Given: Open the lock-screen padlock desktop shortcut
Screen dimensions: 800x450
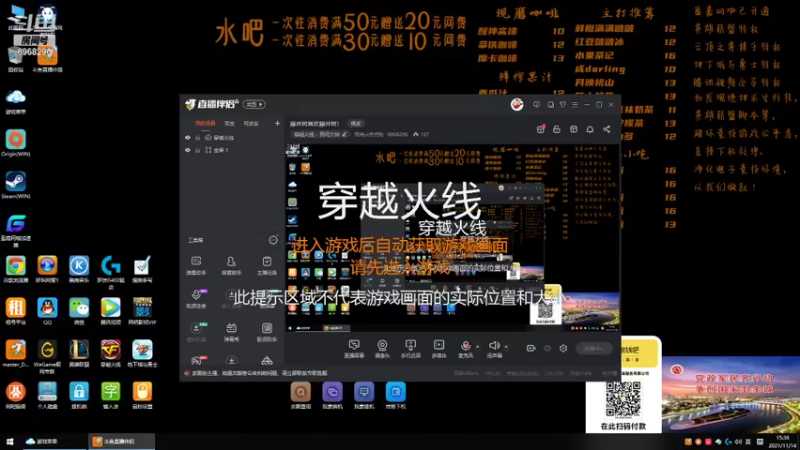Looking at the screenshot, I should [79, 395].
